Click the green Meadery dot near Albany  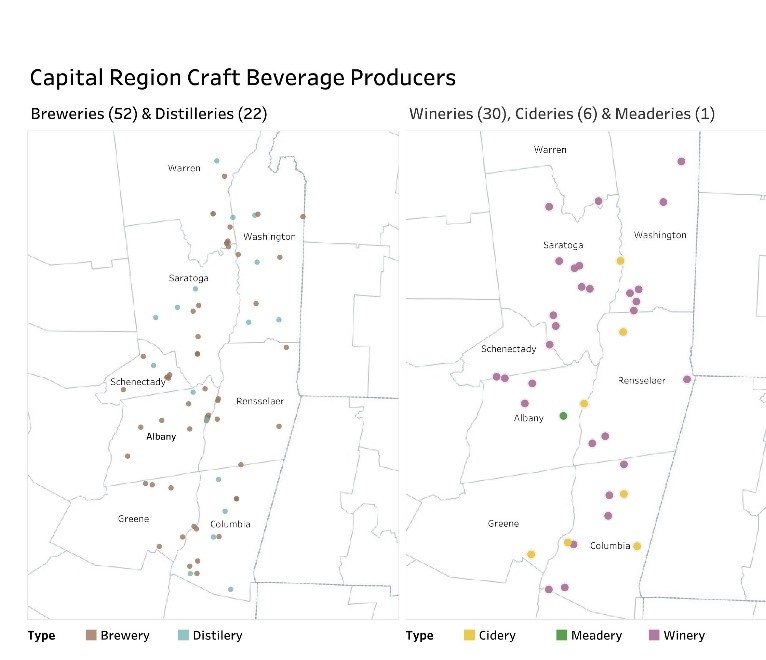(x=563, y=415)
